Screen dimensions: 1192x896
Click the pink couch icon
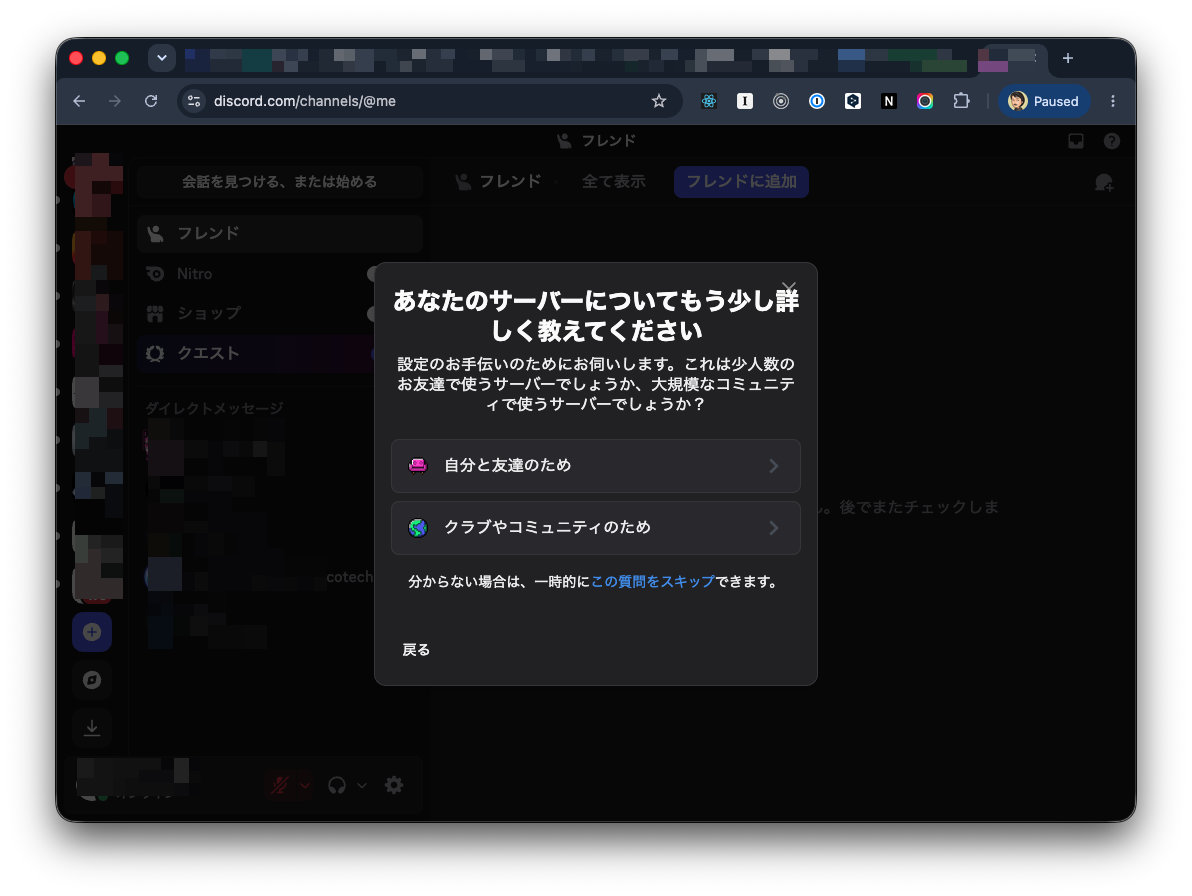pos(417,465)
